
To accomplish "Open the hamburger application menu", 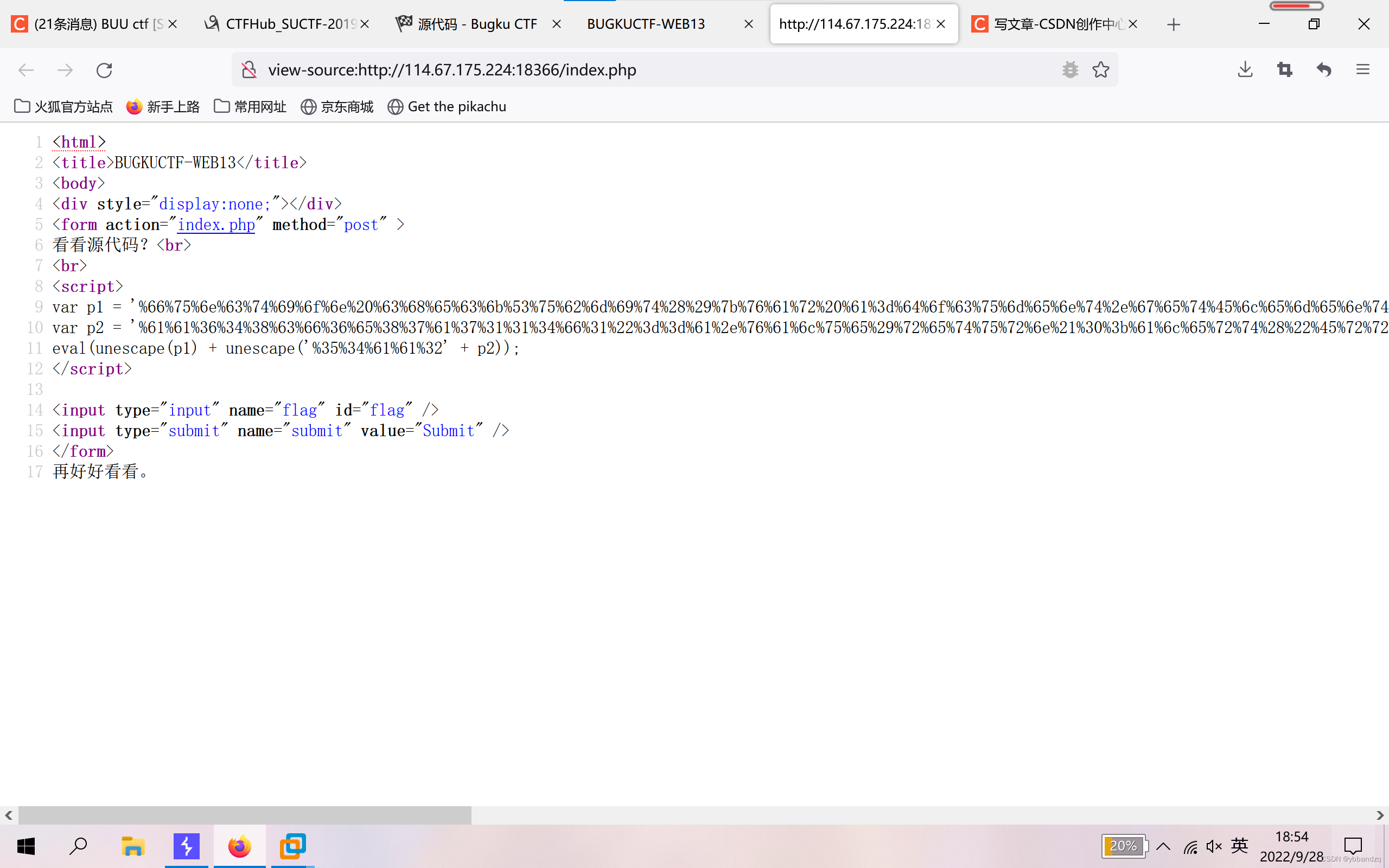I will pos(1362,70).
